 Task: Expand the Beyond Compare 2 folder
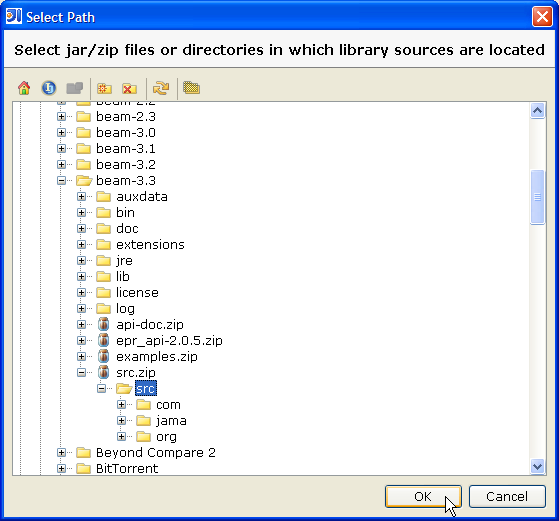tap(61, 453)
